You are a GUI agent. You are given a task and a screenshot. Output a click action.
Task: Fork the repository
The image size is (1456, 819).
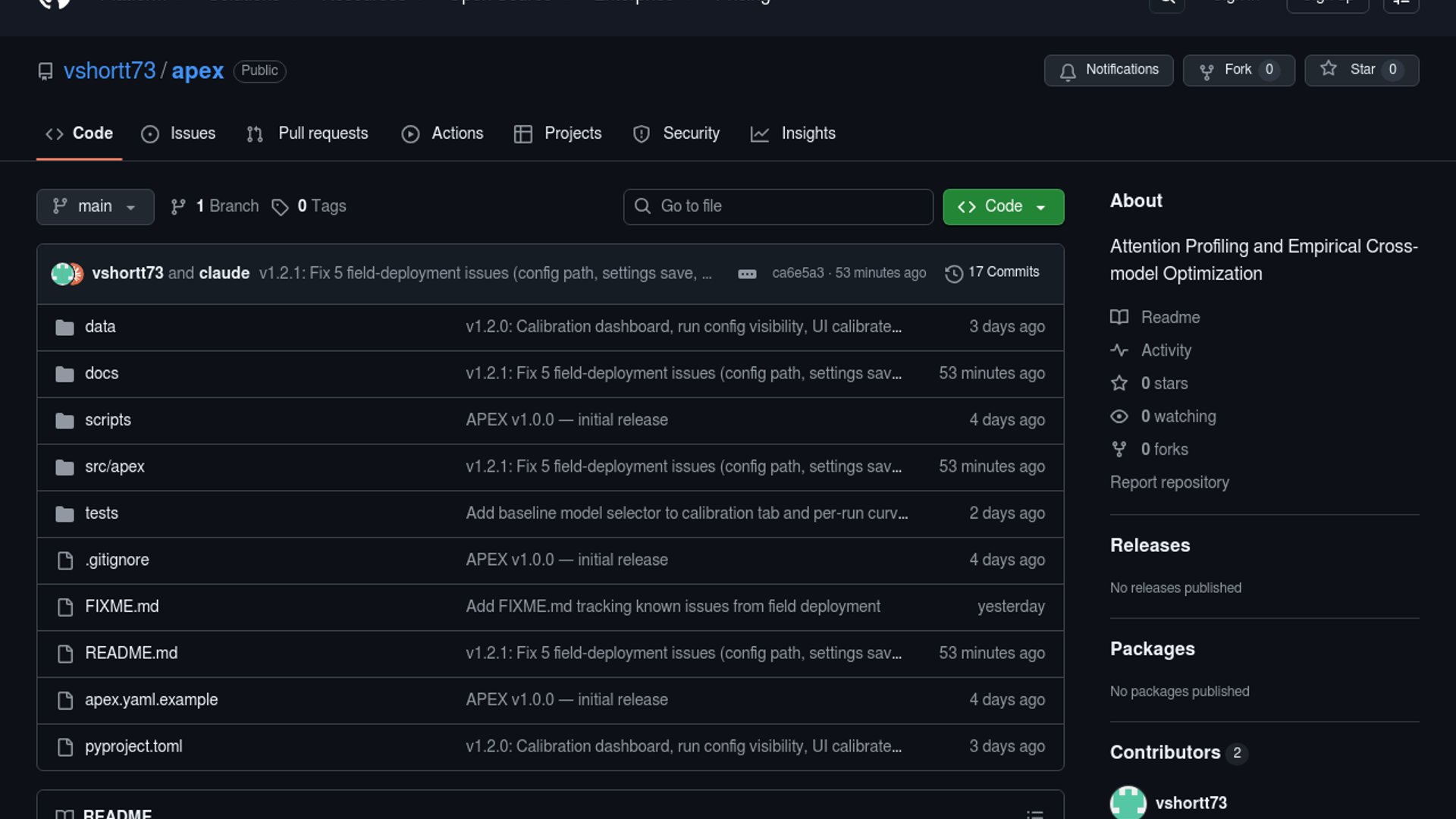pos(1238,70)
